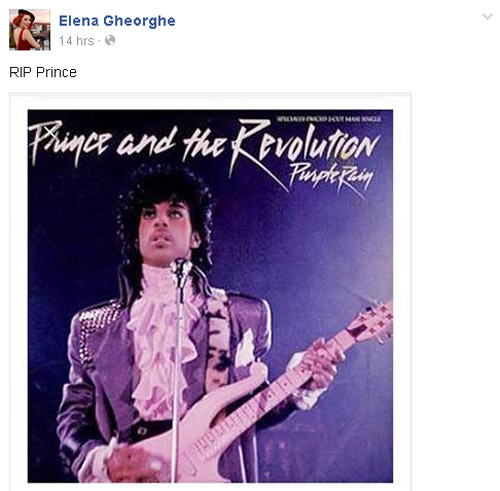The image size is (500, 491).
Task: Click the microphone in the album photo
Action: [x=181, y=268]
